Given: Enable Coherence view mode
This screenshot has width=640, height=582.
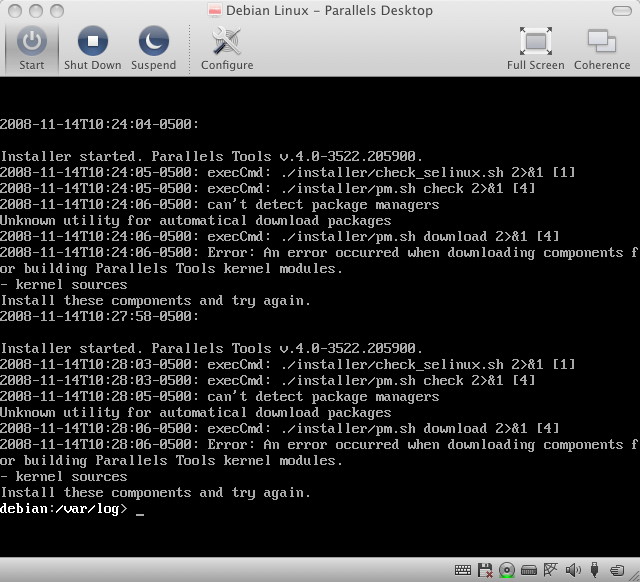Looking at the screenshot, I should 602,48.
